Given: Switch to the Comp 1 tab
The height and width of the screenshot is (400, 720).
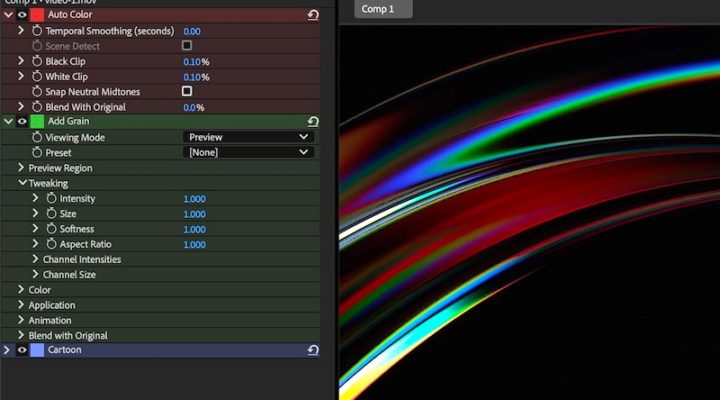Looking at the screenshot, I should (383, 9).
